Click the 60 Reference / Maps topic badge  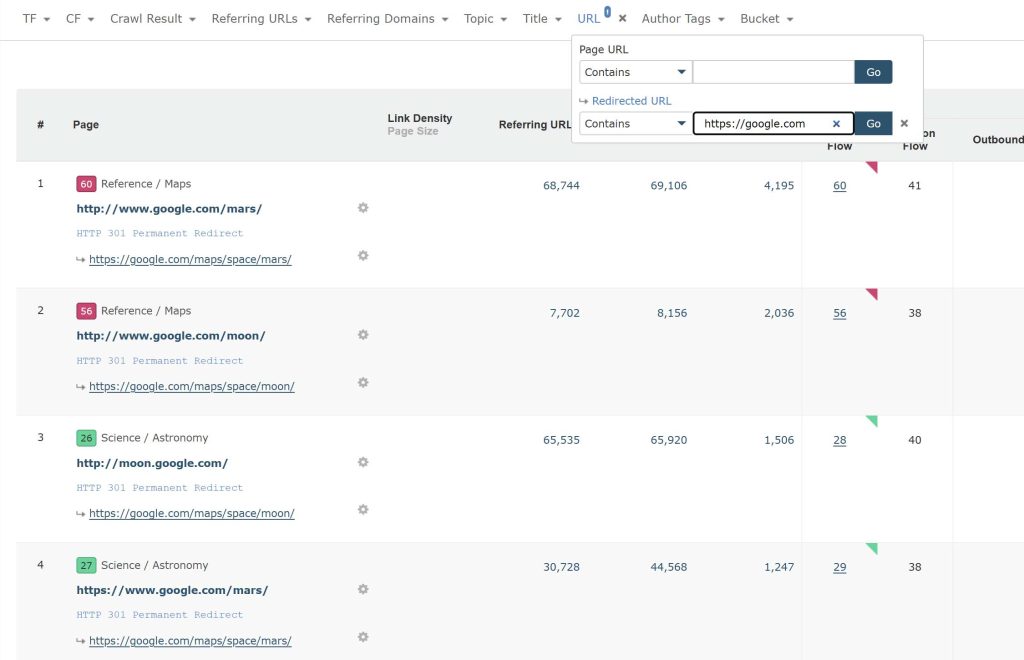click(86, 184)
